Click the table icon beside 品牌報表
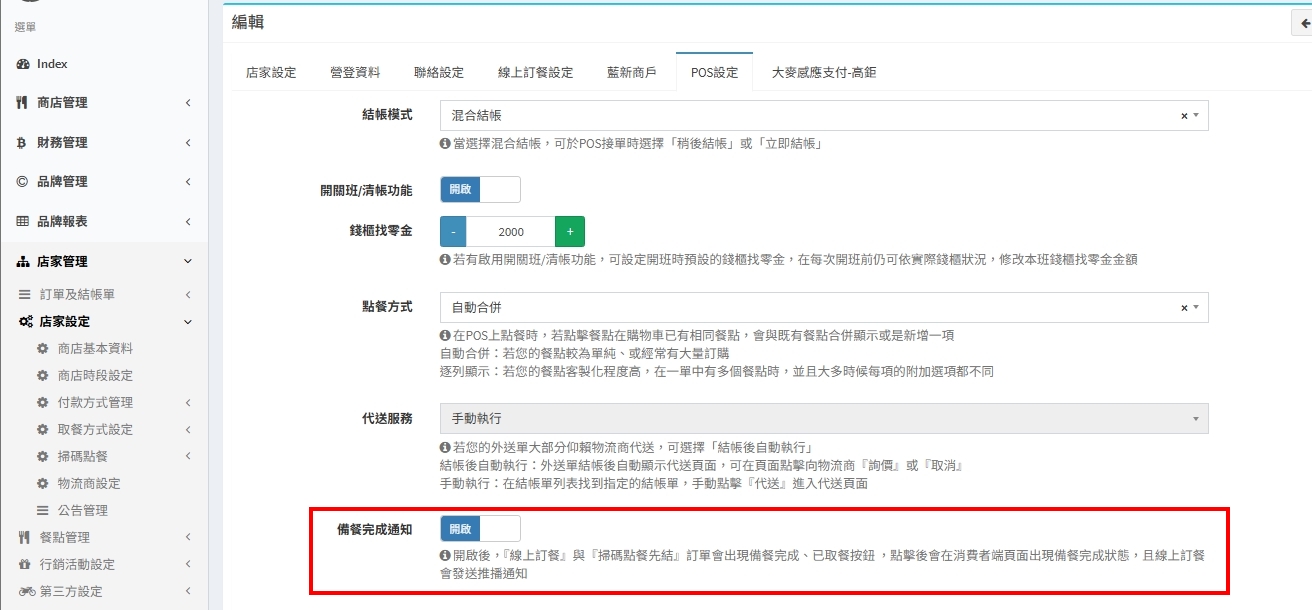The image size is (1312, 610). click(x=22, y=222)
